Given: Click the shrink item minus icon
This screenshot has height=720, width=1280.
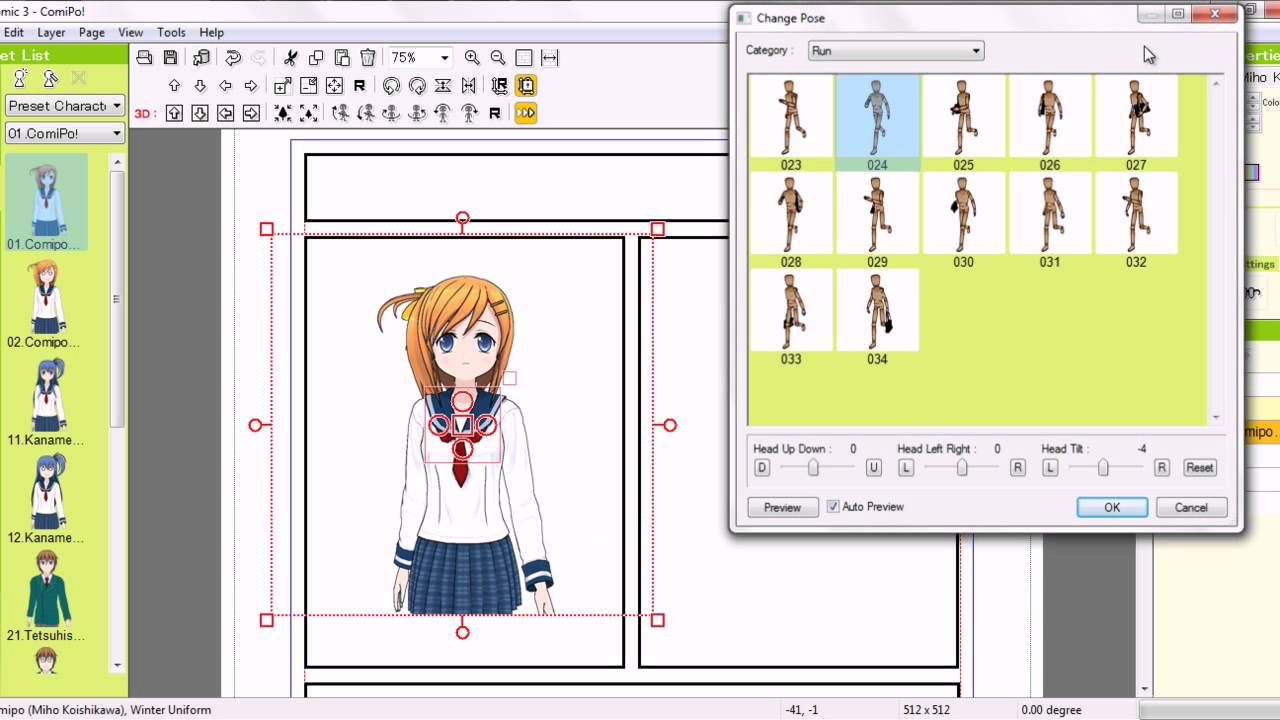Looking at the screenshot, I should click(309, 86).
